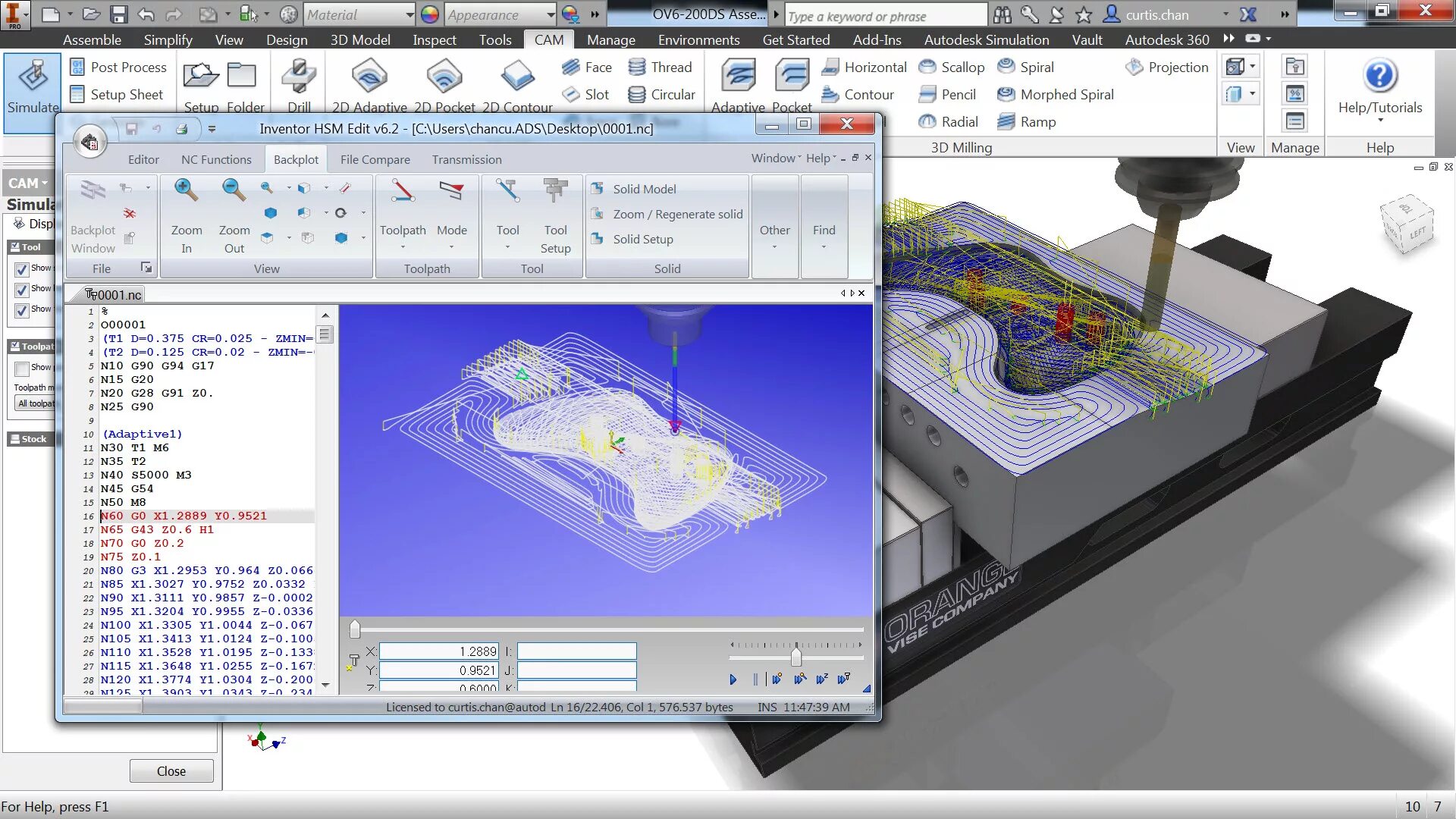Screen dimensions: 1456x819
Task: Toggle the Stock section checkbox
Action: (14, 439)
